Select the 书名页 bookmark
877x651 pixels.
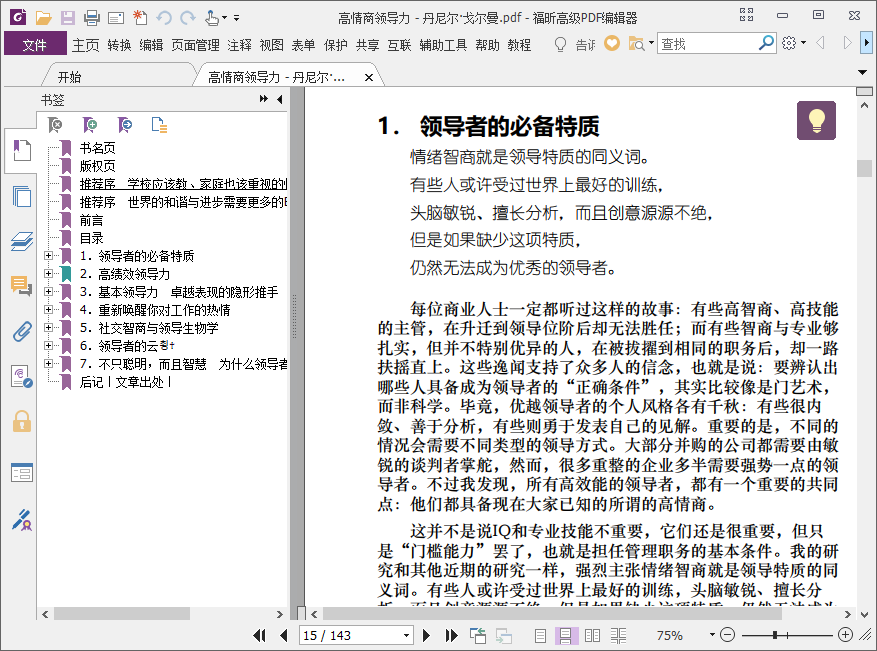pyautogui.click(x=97, y=148)
